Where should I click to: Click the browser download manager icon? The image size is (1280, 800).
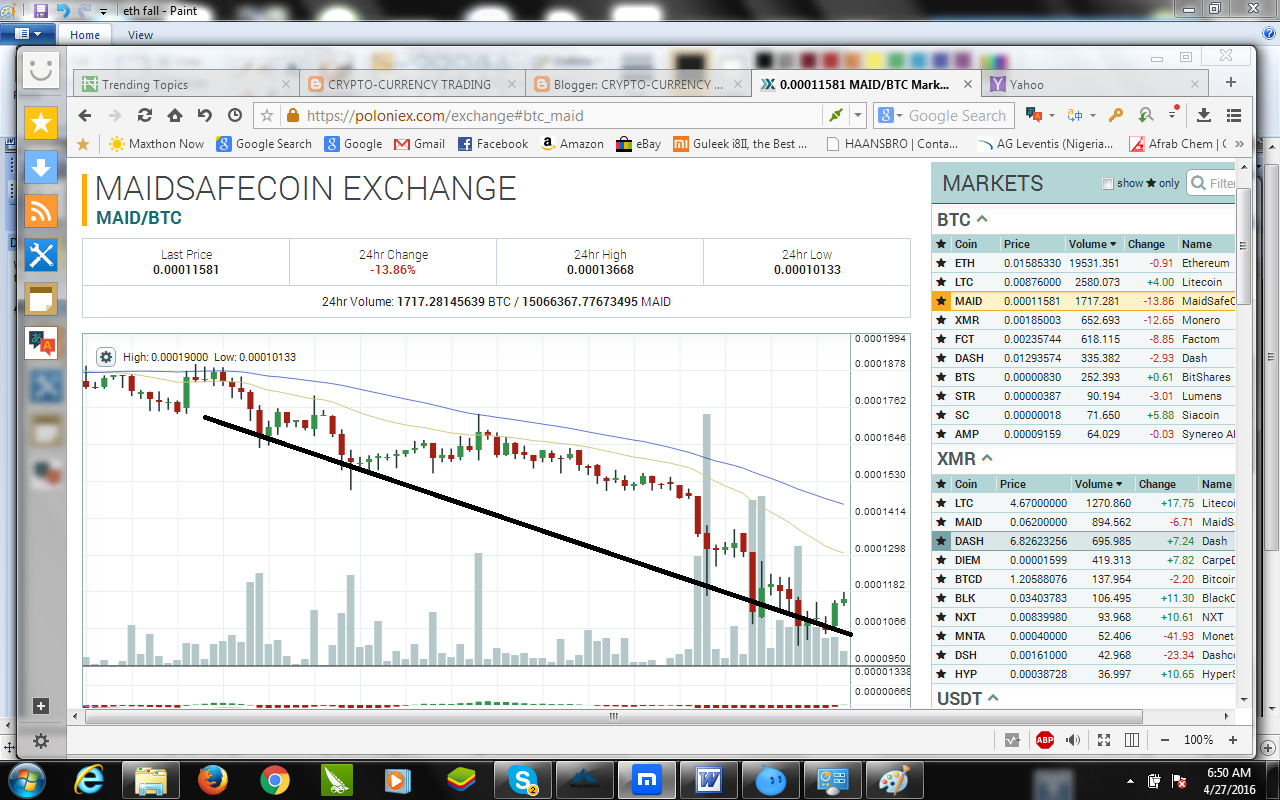[1204, 116]
